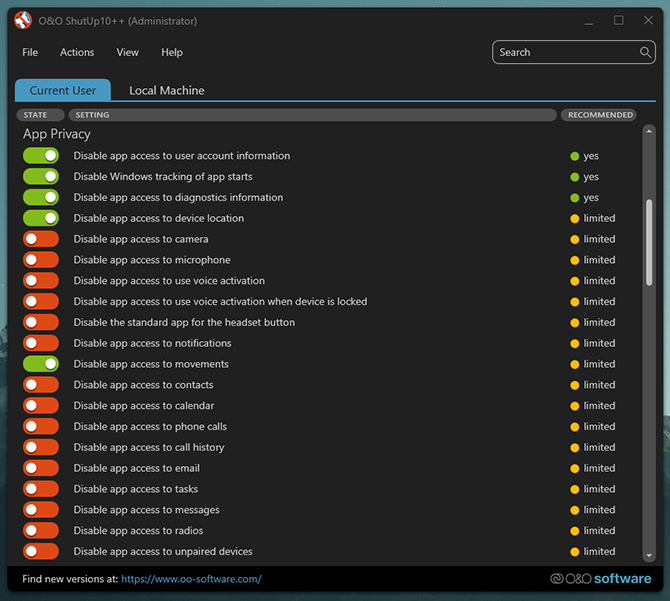Enable Disable app access to radios

41,531
